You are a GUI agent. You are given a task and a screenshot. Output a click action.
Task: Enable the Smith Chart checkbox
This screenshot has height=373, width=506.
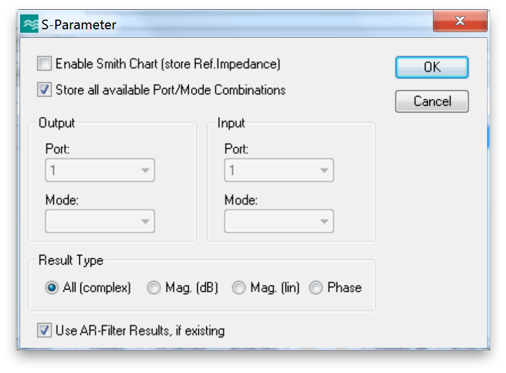(x=44, y=64)
